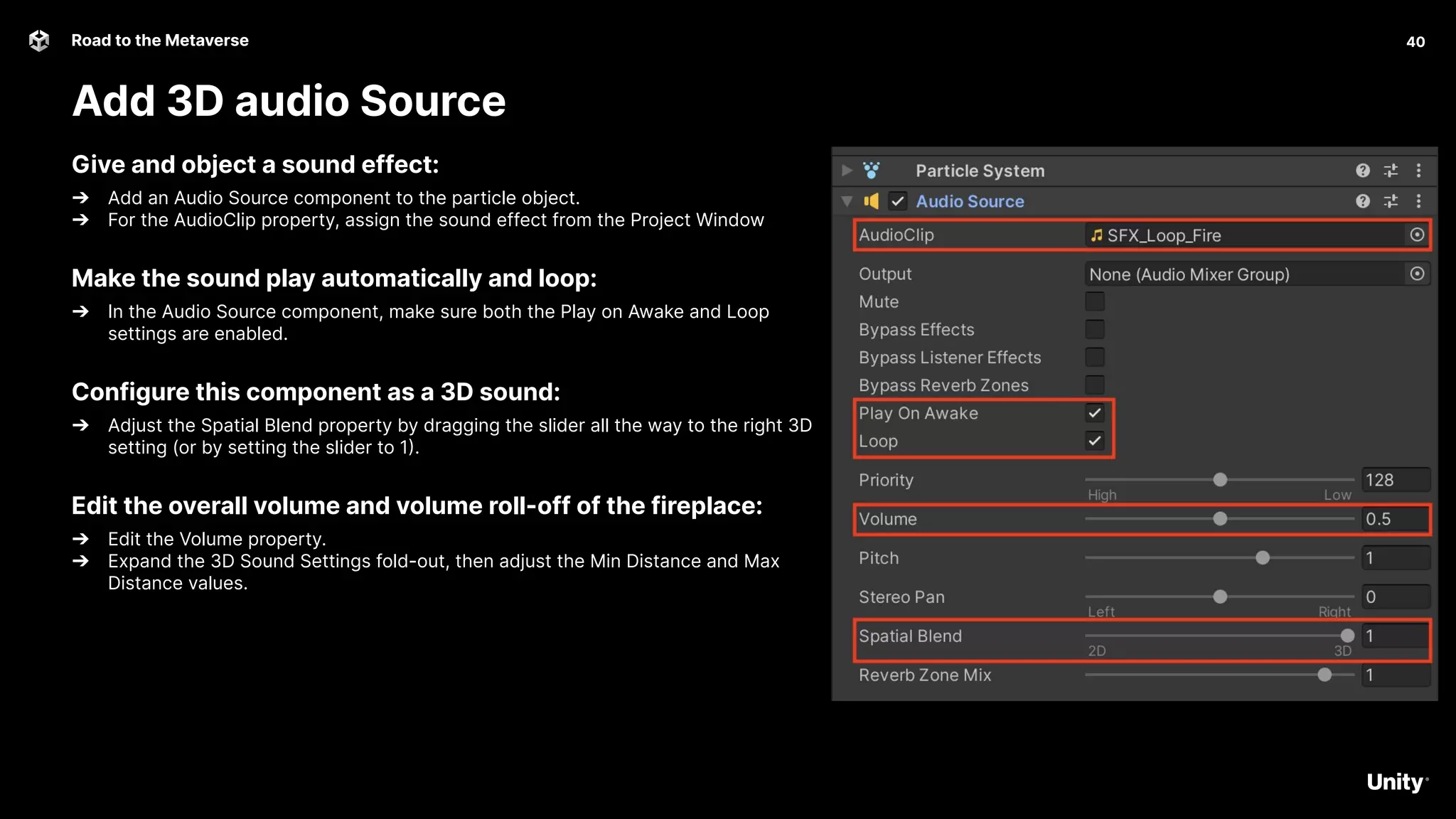Click the Spatial Blend value field
This screenshot has height=819, width=1456.
(1395, 636)
